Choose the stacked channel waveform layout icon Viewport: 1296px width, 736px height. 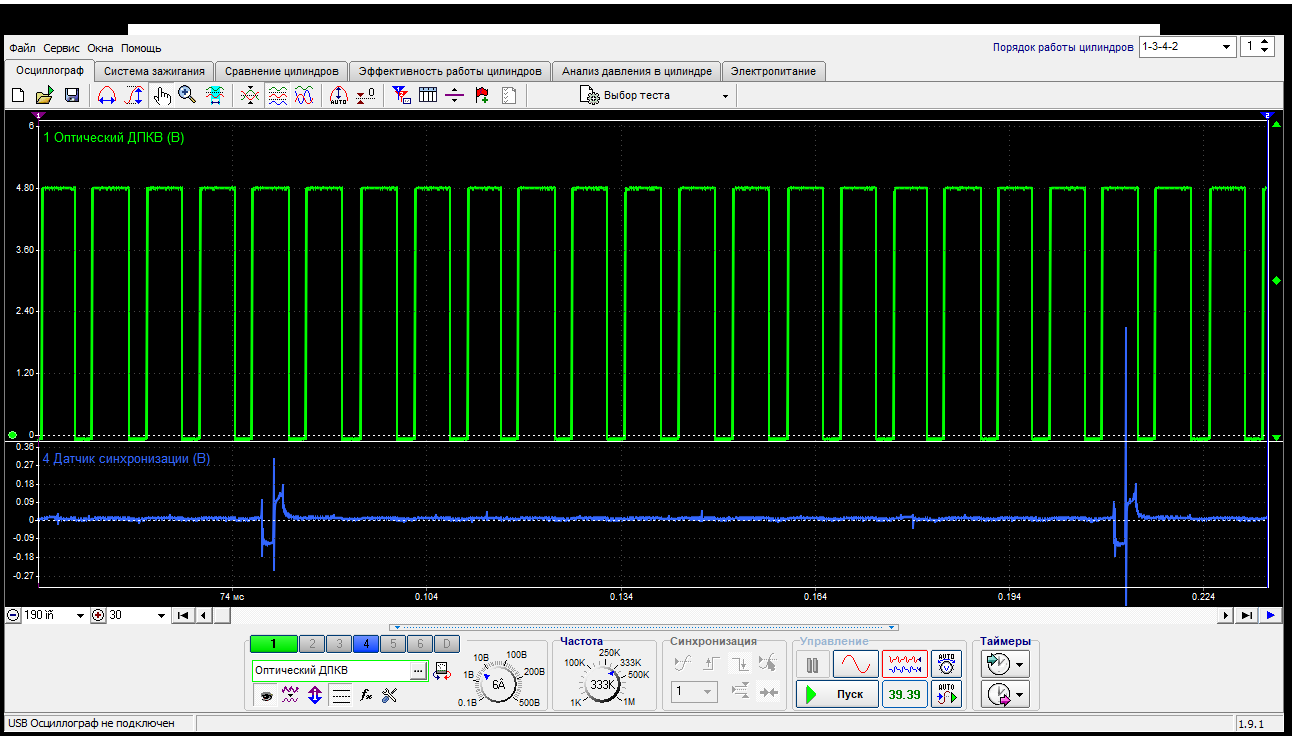coord(278,95)
